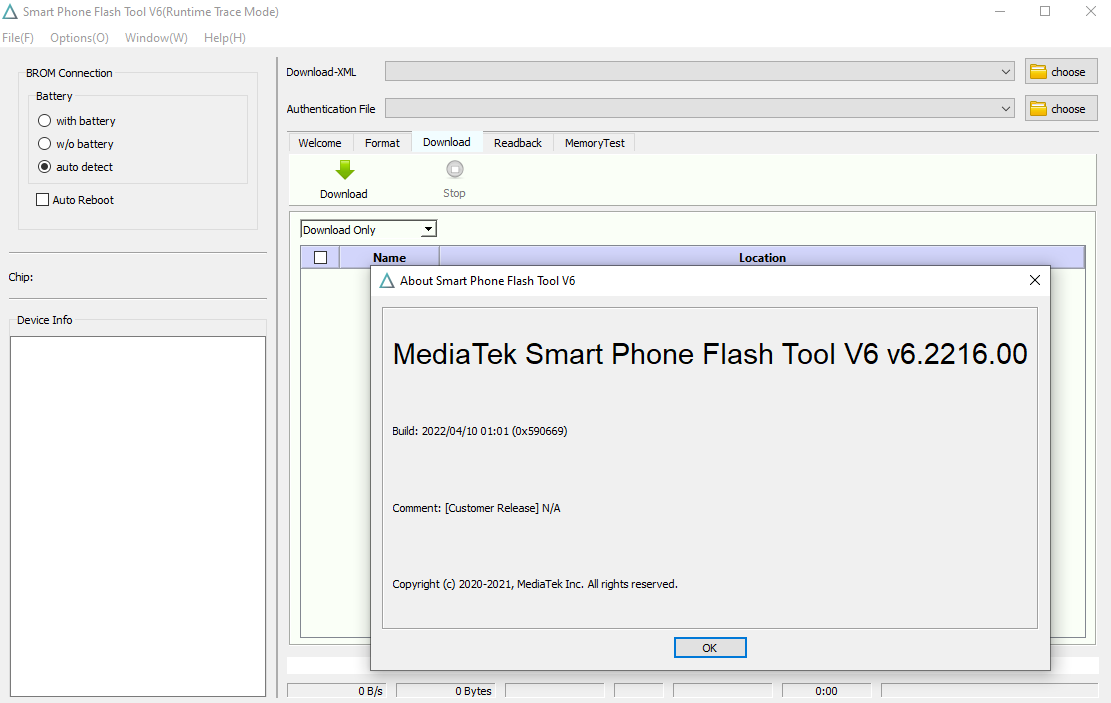Open the Options(O) menu
Viewport: 1111px width, 703px height.
tap(79, 38)
